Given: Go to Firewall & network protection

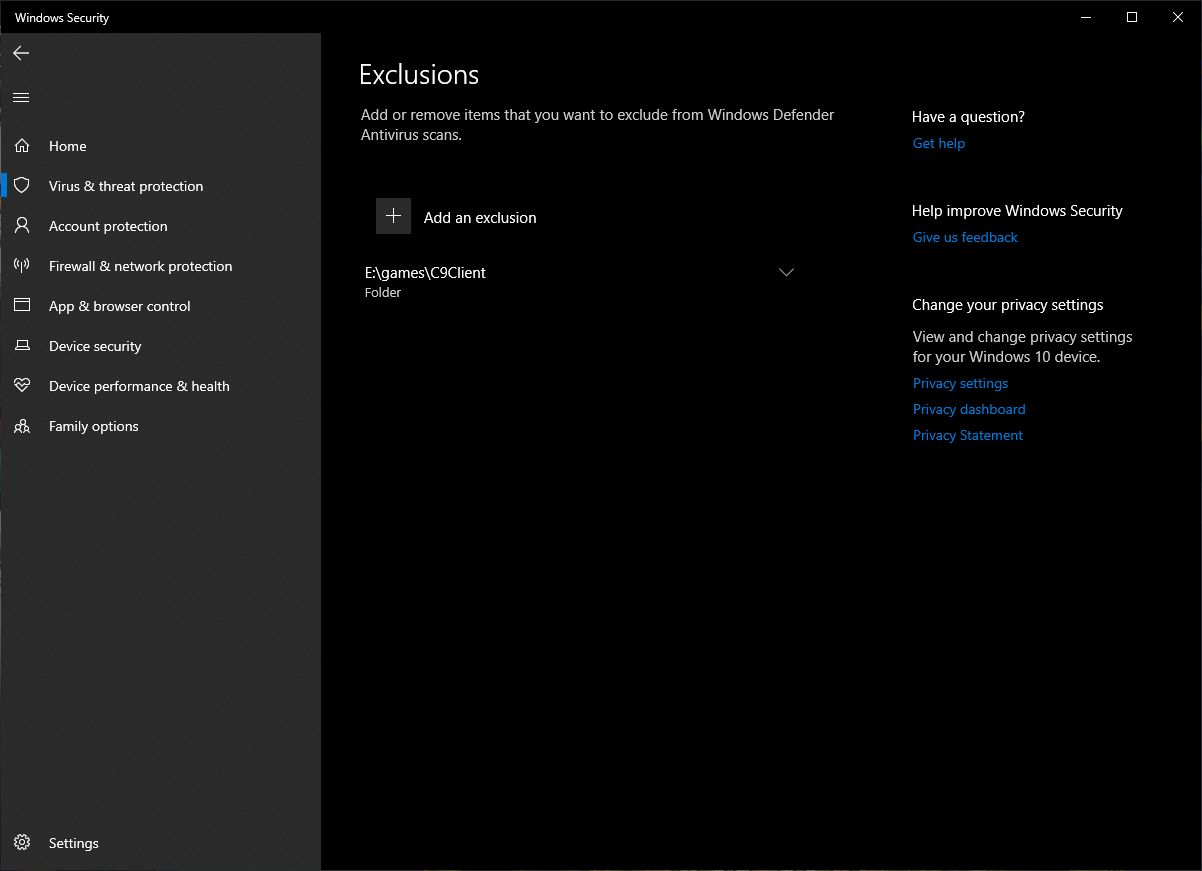Looking at the screenshot, I should point(140,266).
